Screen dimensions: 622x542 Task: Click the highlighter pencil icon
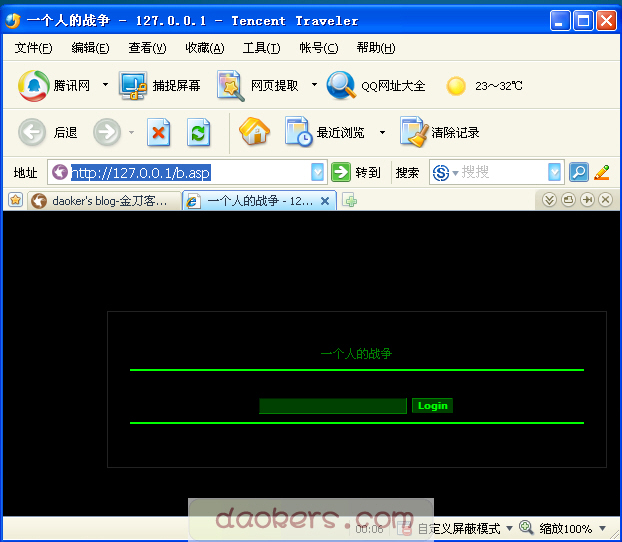(602, 172)
